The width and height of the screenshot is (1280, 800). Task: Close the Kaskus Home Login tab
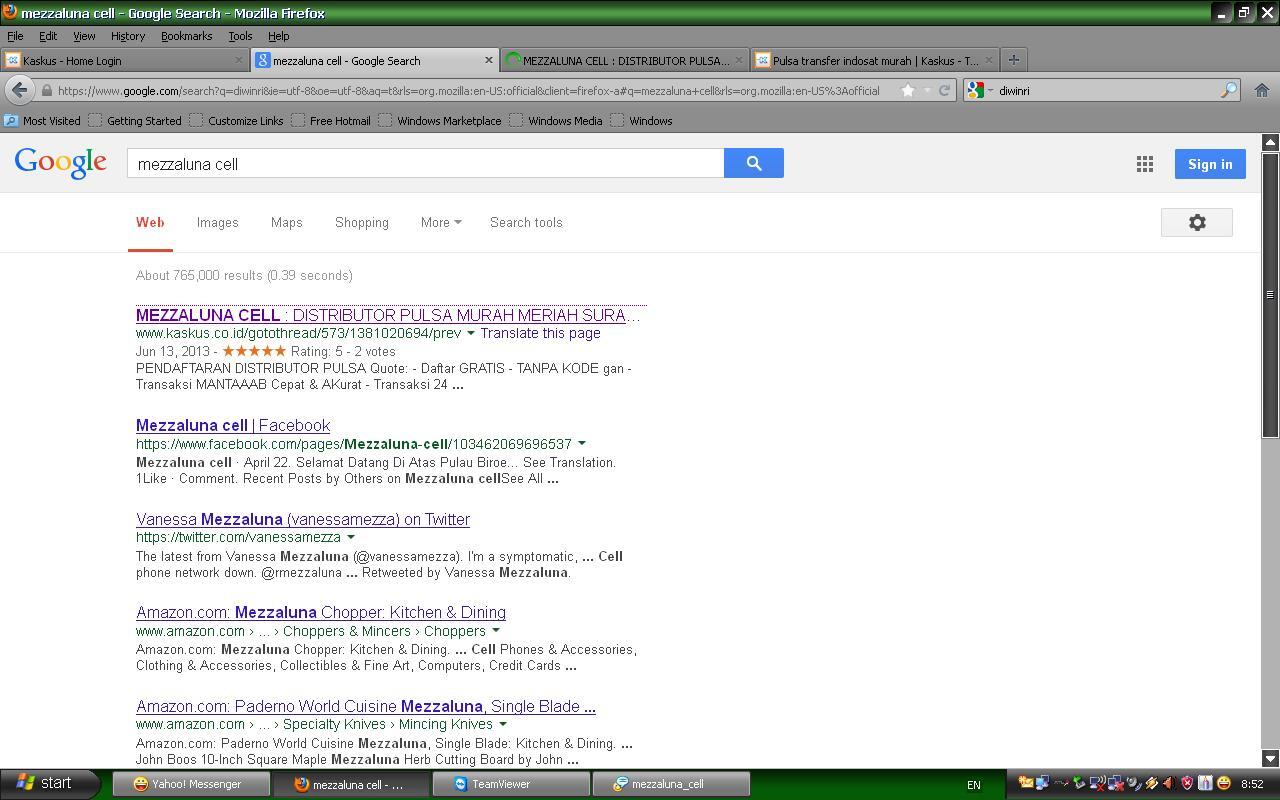(238, 60)
